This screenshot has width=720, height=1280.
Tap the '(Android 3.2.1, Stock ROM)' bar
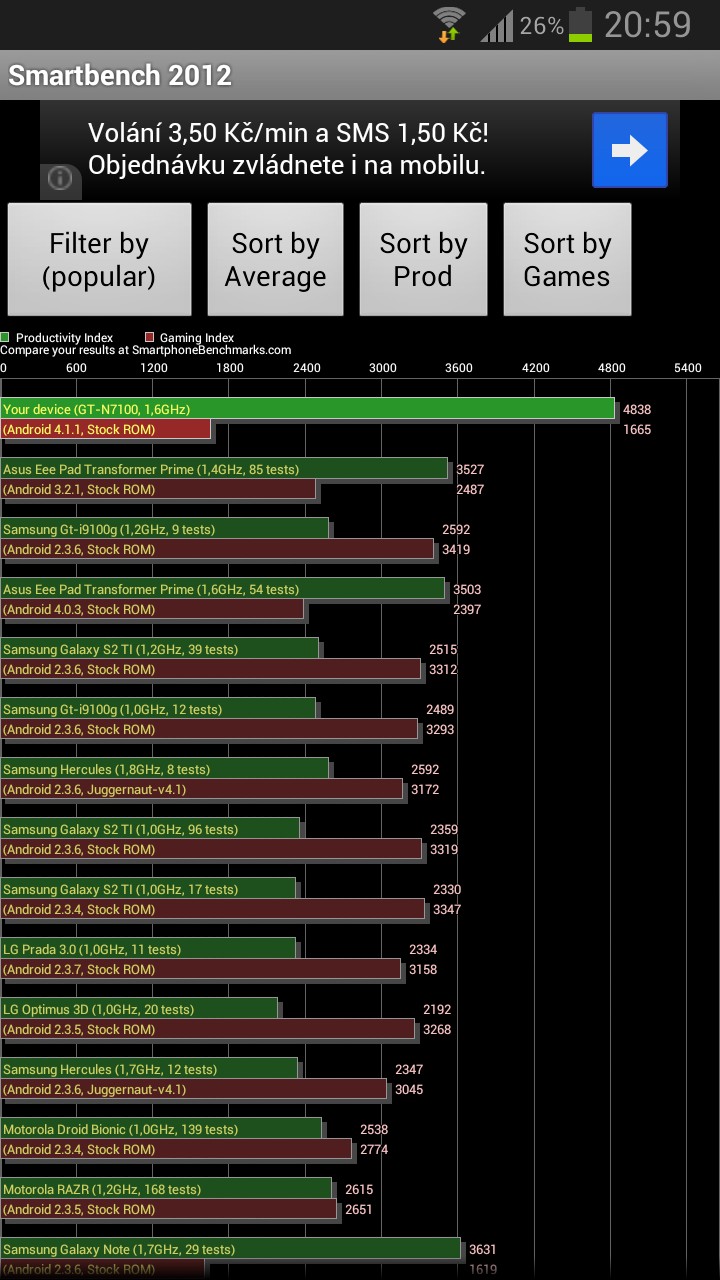[158, 489]
